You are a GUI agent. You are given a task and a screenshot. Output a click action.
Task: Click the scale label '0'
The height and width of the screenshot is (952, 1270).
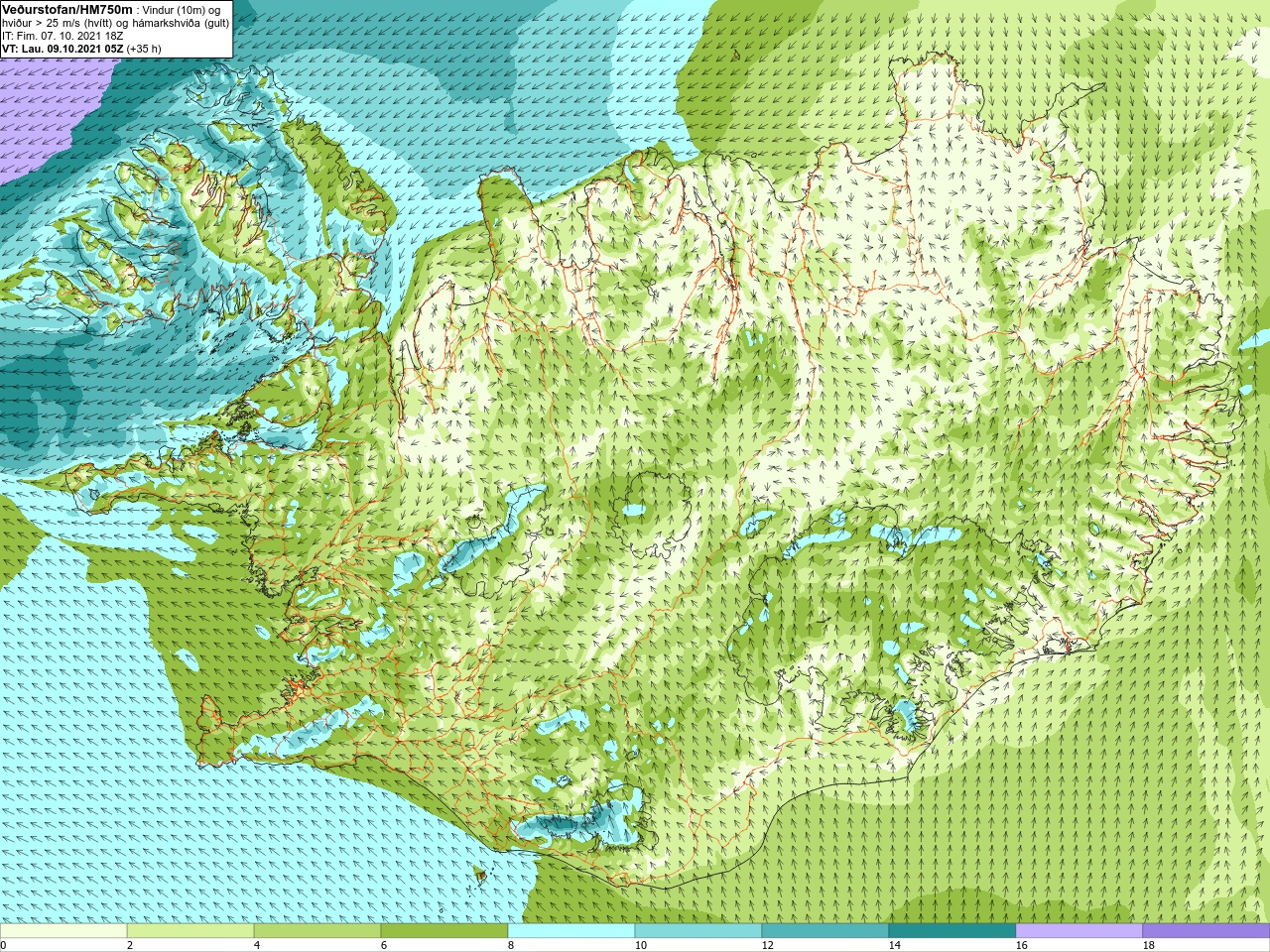point(4,945)
